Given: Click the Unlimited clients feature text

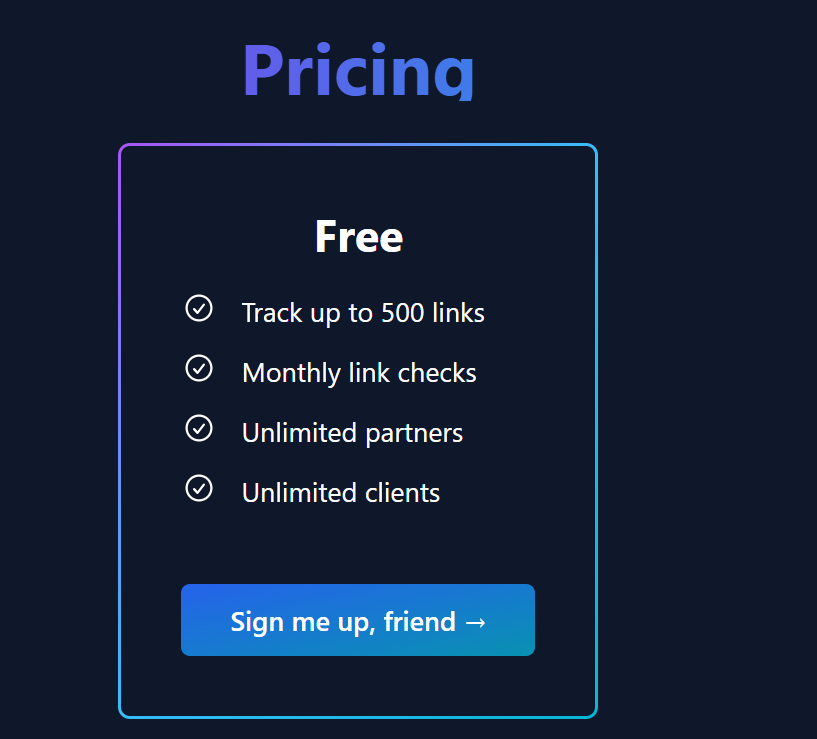Looking at the screenshot, I should pos(341,493).
